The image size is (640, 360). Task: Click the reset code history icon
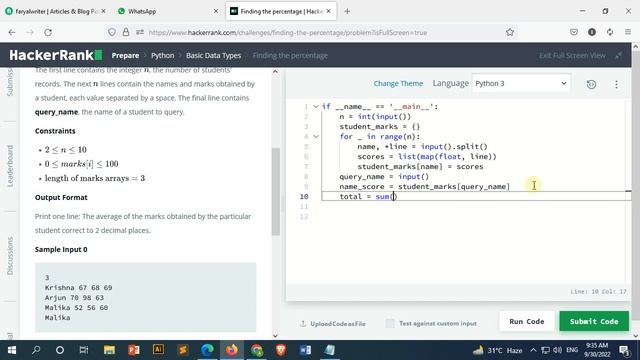[591, 84]
